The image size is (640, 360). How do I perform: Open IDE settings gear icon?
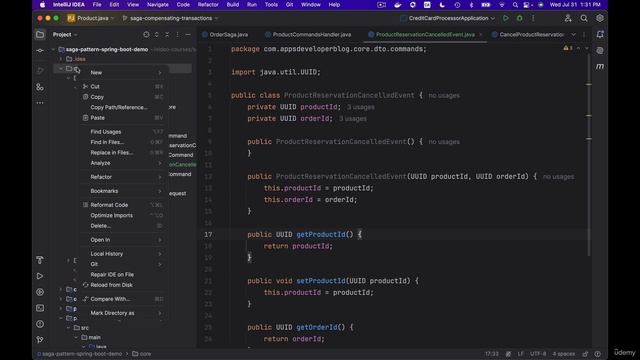pyautogui.click(x=600, y=18)
